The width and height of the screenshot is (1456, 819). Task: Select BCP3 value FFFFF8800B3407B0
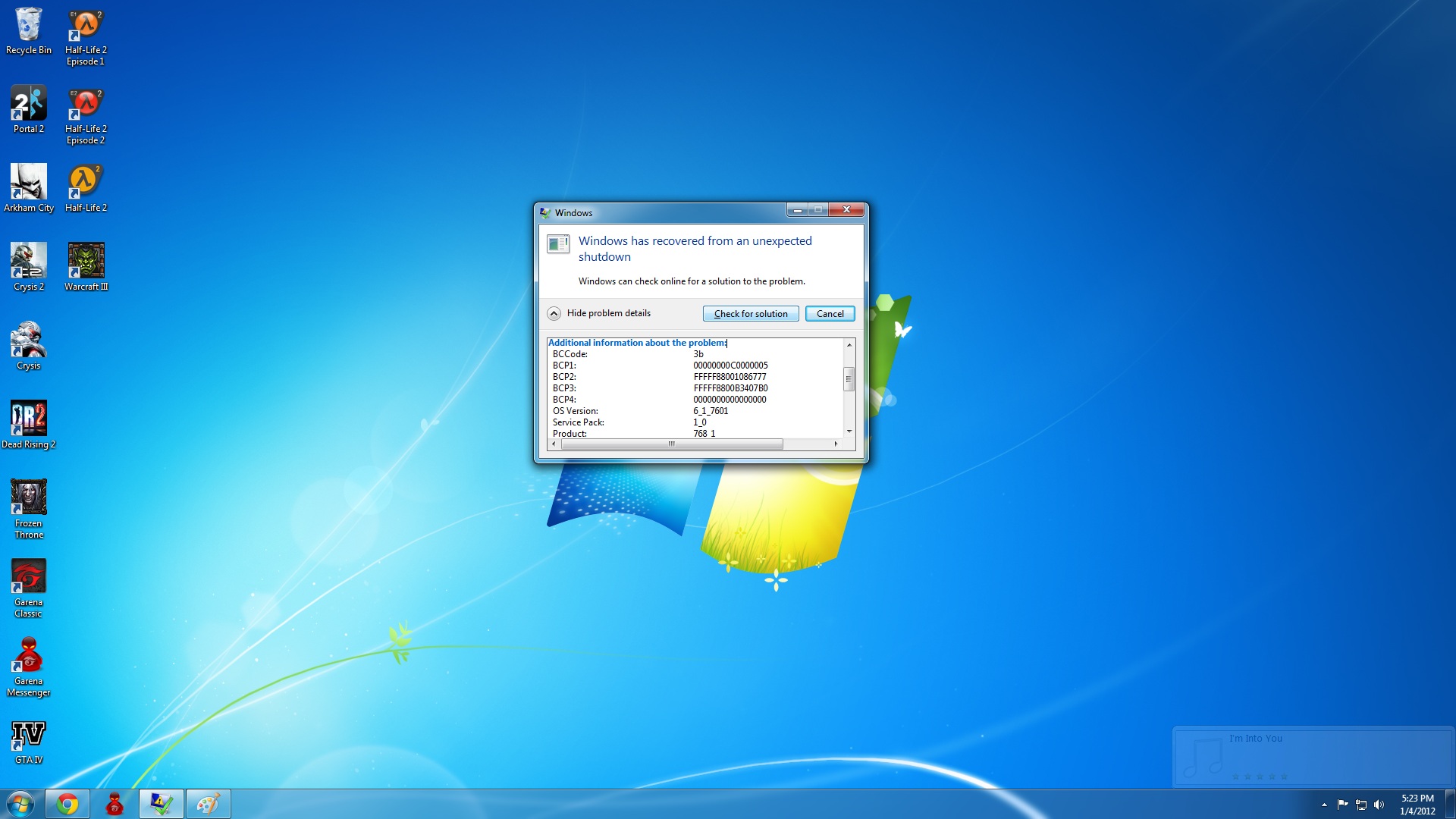point(730,388)
